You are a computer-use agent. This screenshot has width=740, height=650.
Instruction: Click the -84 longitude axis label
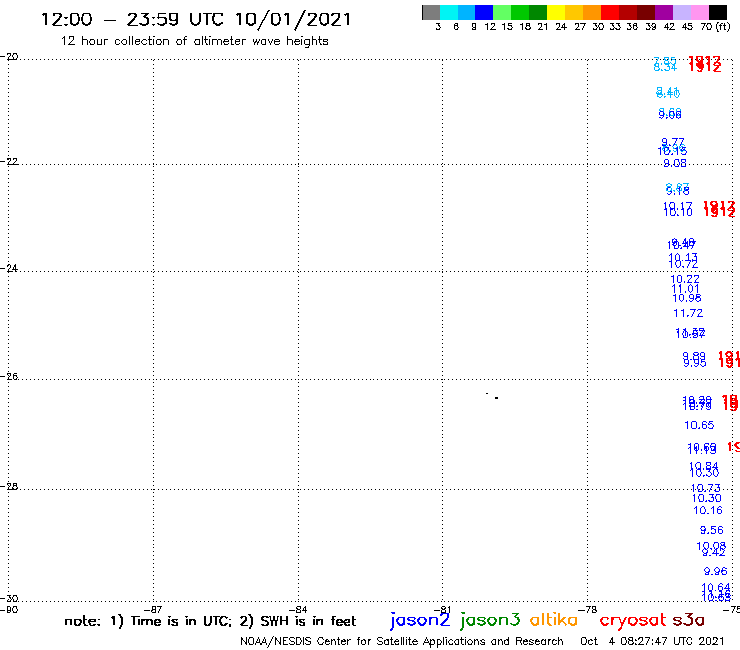[x=298, y=609]
